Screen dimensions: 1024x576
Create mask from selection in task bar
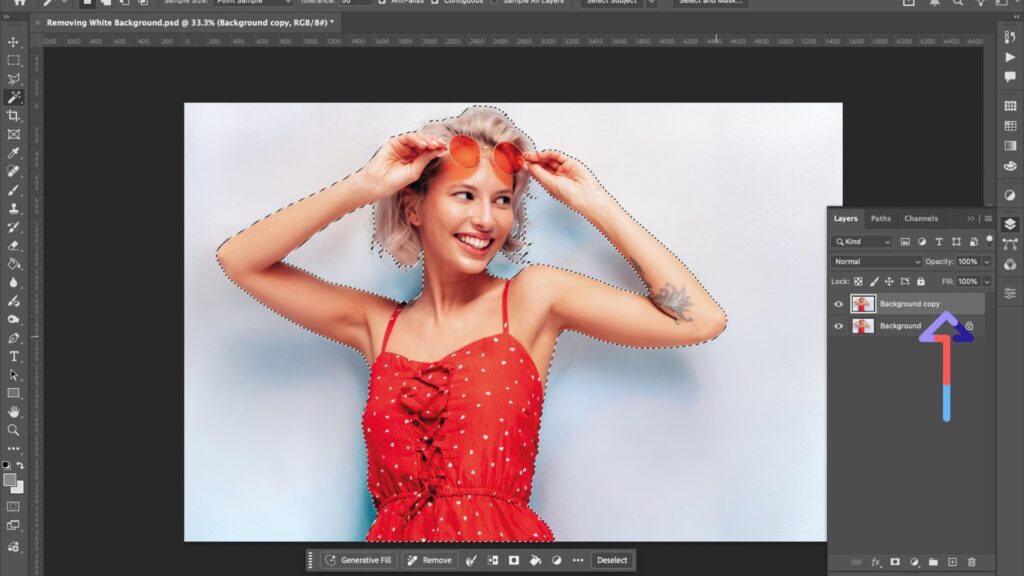(x=514, y=560)
